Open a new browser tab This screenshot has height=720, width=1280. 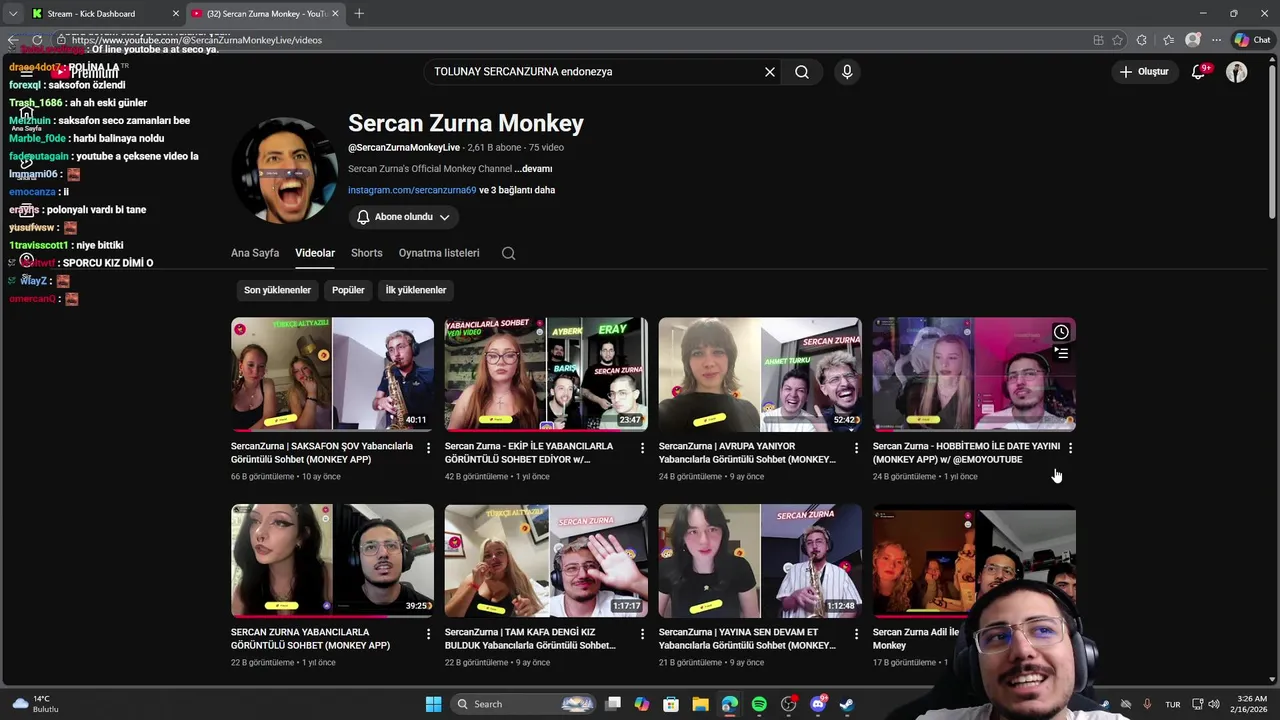[x=359, y=13]
